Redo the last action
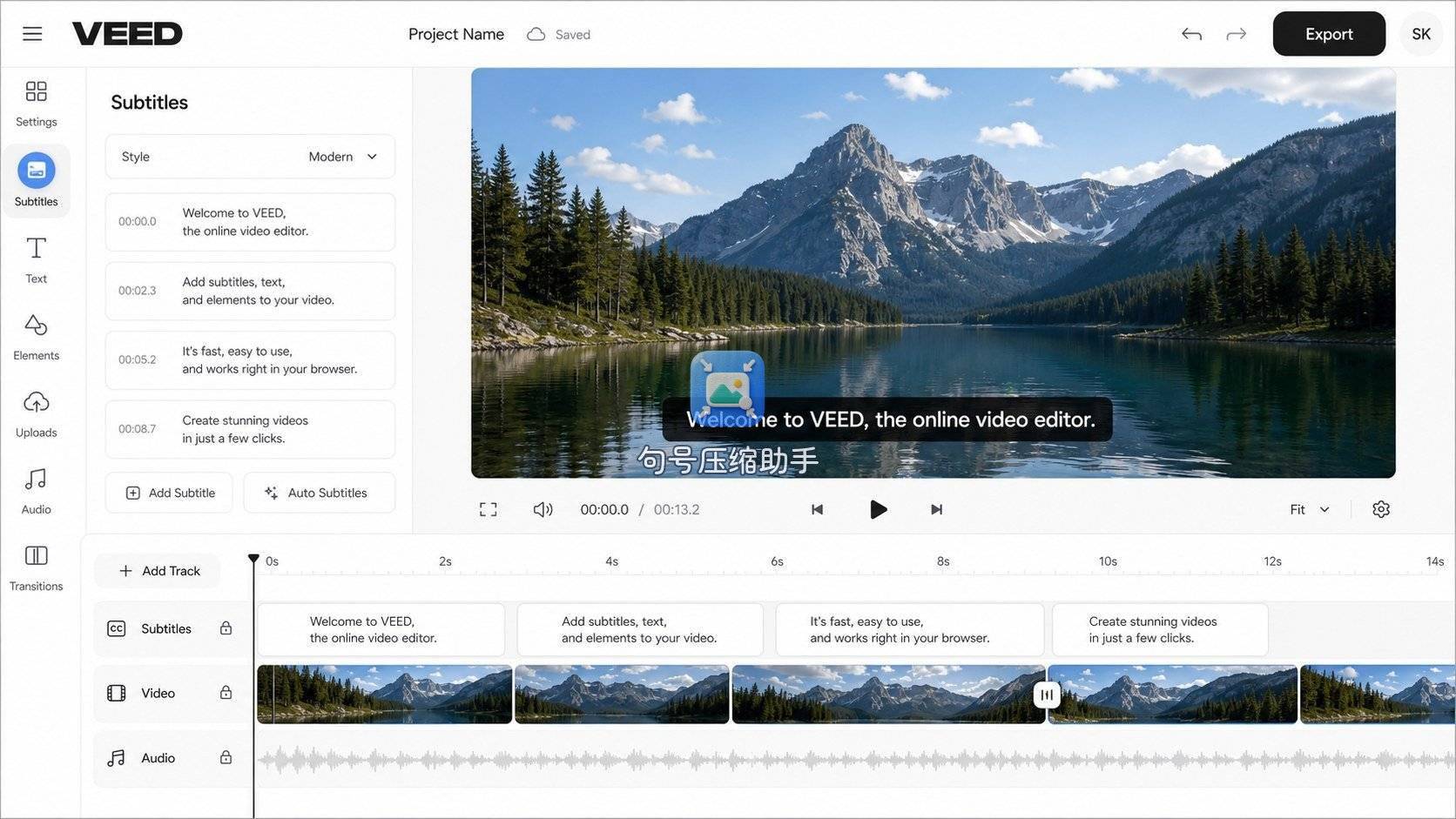The height and width of the screenshot is (819, 1456). 1236,34
